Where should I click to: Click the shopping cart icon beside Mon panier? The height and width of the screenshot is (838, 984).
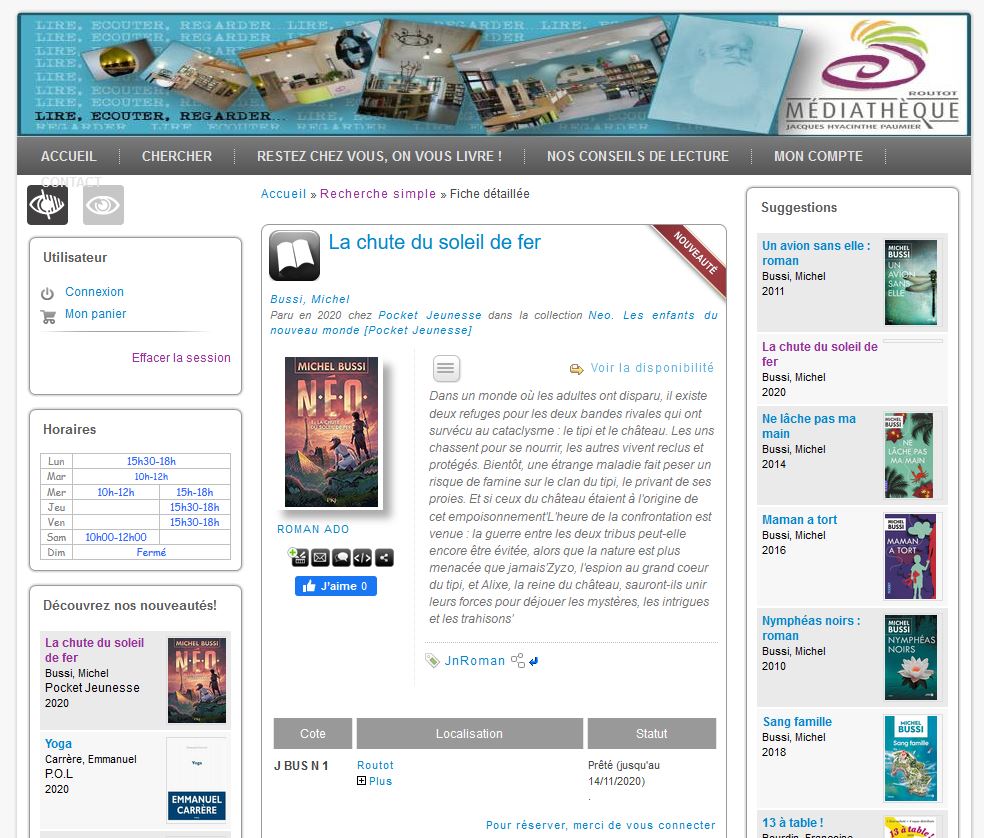[48, 317]
